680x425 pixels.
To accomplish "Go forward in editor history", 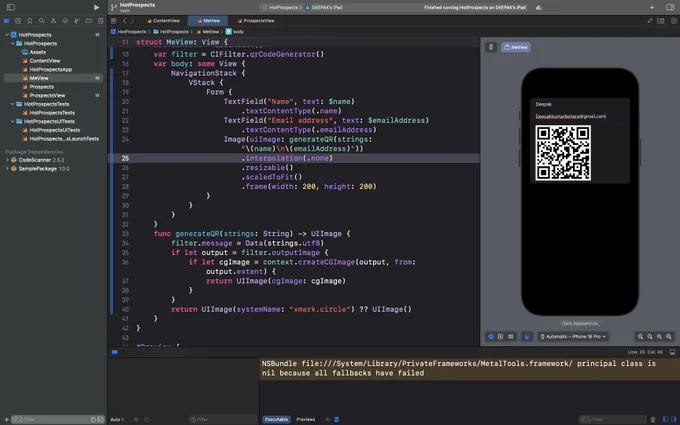I will (133, 21).
